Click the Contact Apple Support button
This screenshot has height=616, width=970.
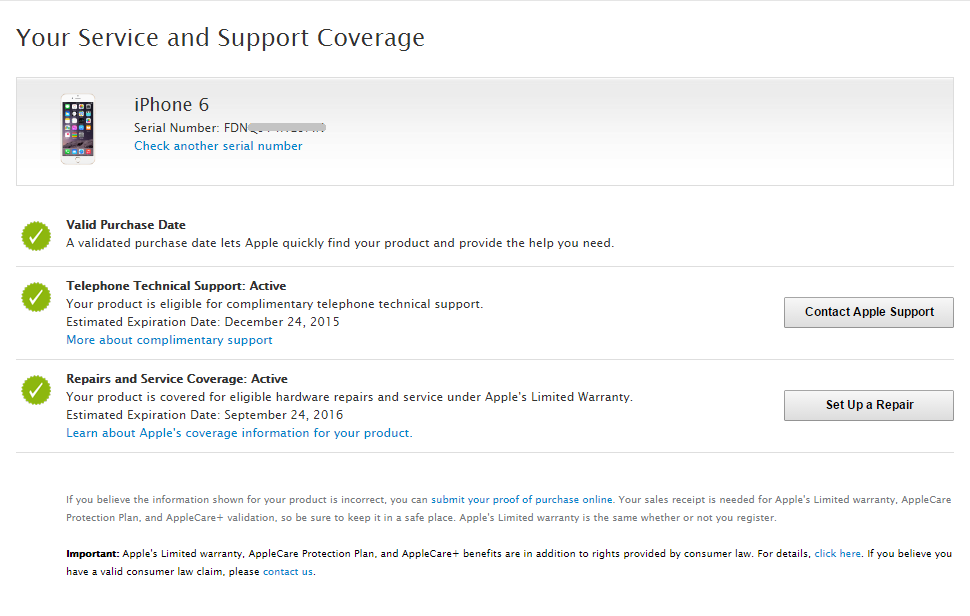(869, 312)
